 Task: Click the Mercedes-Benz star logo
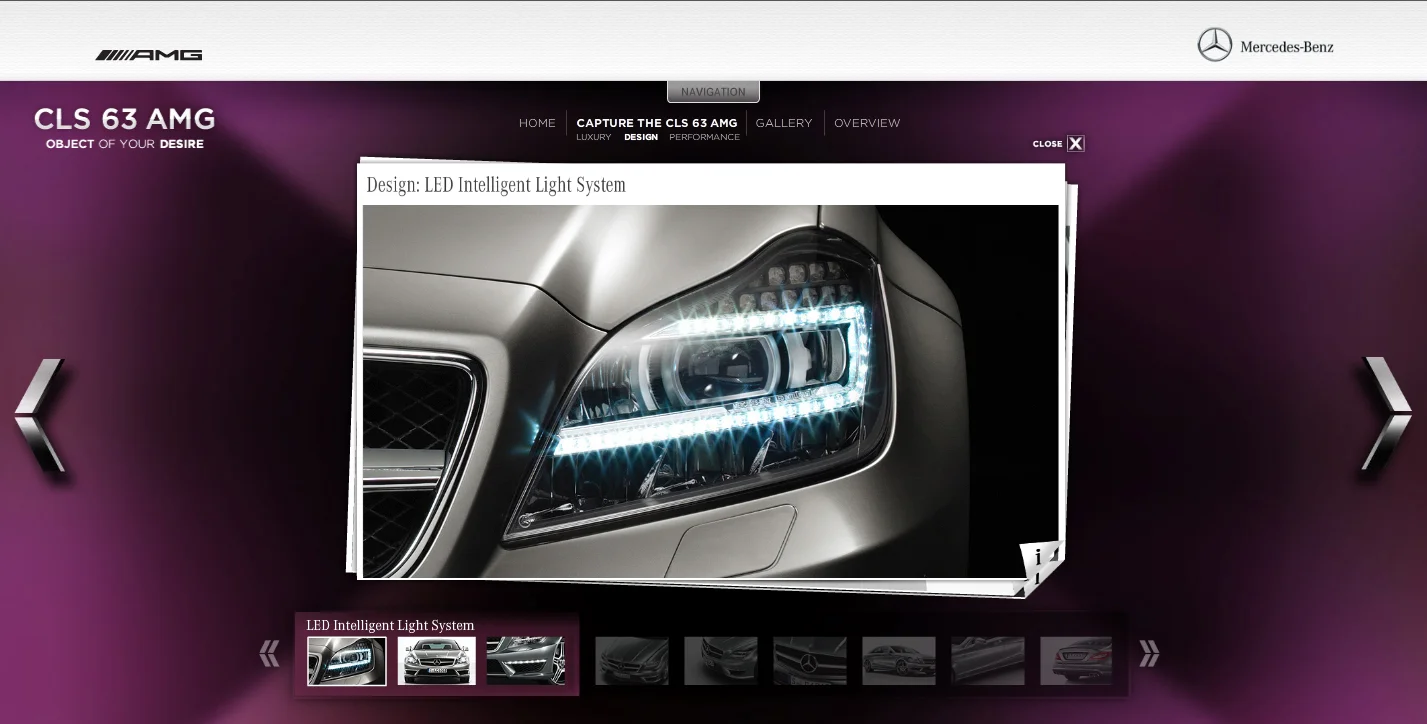[1215, 45]
